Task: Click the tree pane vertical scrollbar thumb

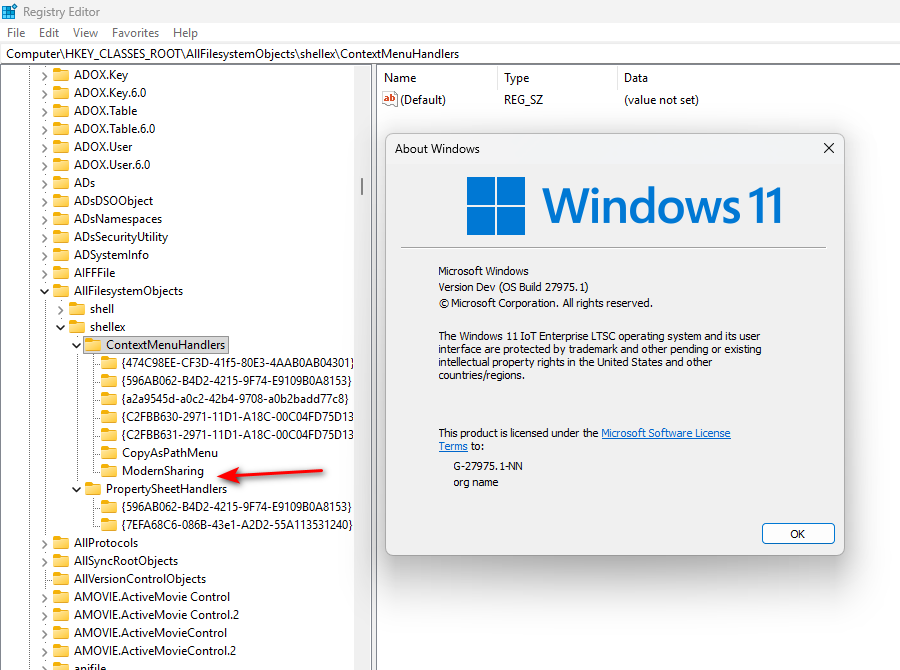Action: (362, 186)
